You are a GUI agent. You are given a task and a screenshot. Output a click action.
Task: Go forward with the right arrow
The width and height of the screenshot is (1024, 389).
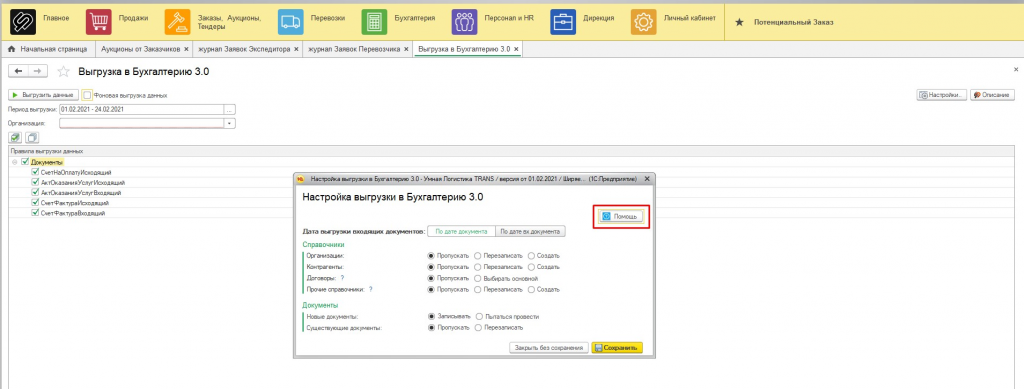(37, 71)
